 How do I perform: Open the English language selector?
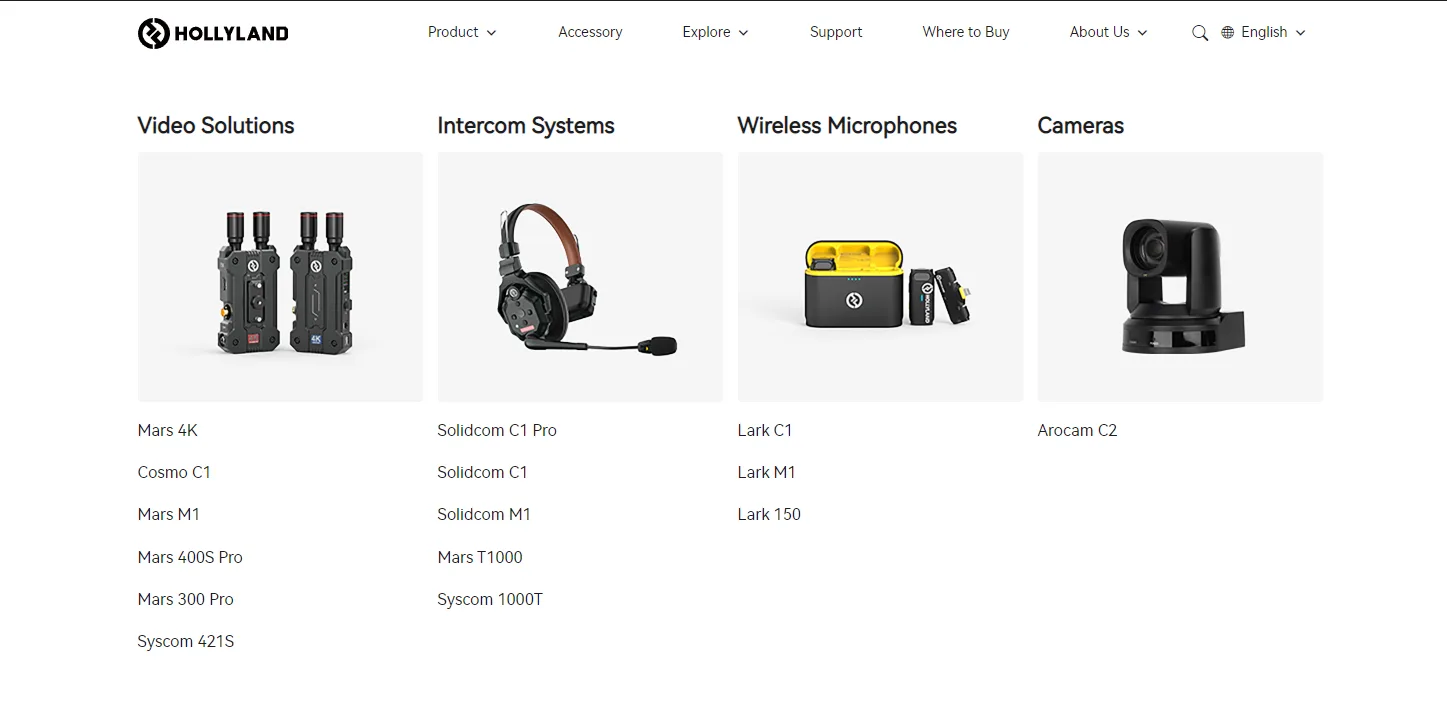(x=1273, y=32)
